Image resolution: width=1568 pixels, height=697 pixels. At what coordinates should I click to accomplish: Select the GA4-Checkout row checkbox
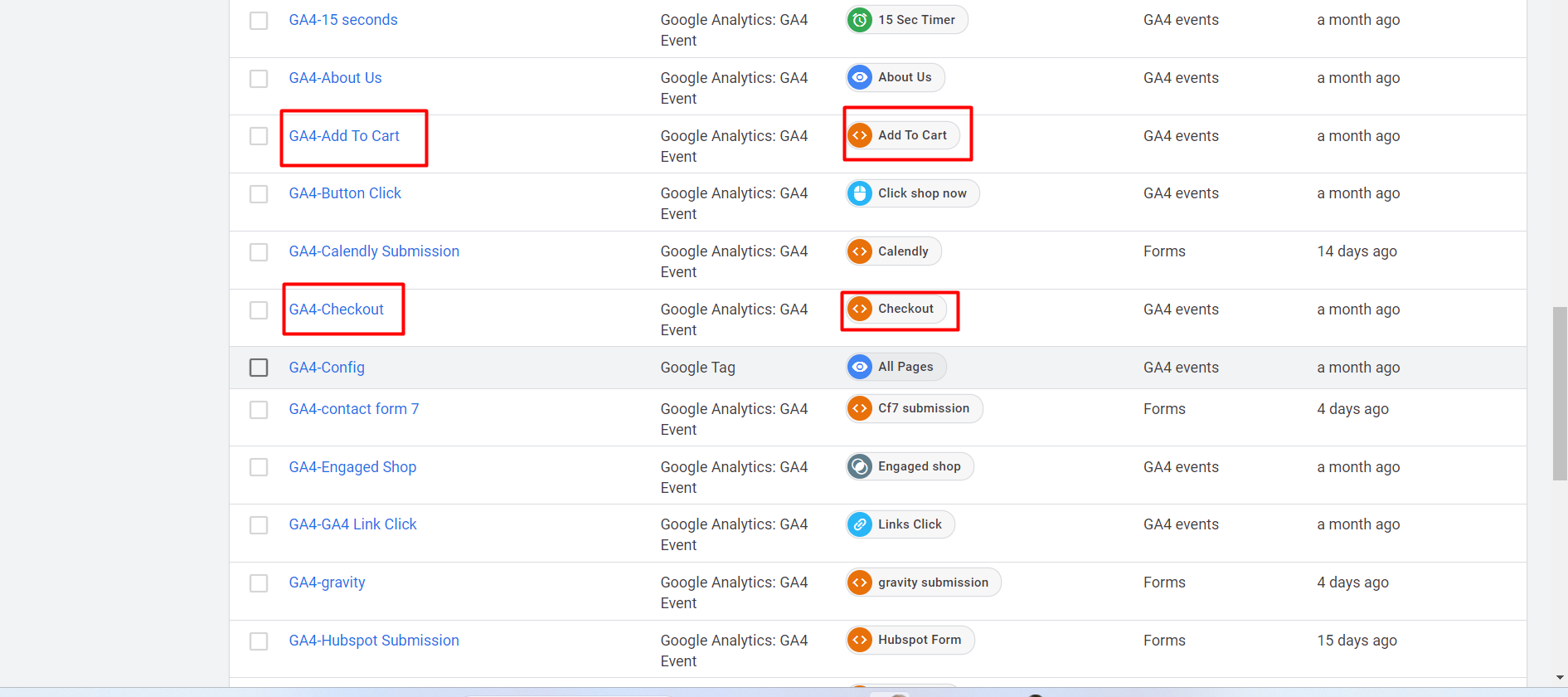coord(259,310)
